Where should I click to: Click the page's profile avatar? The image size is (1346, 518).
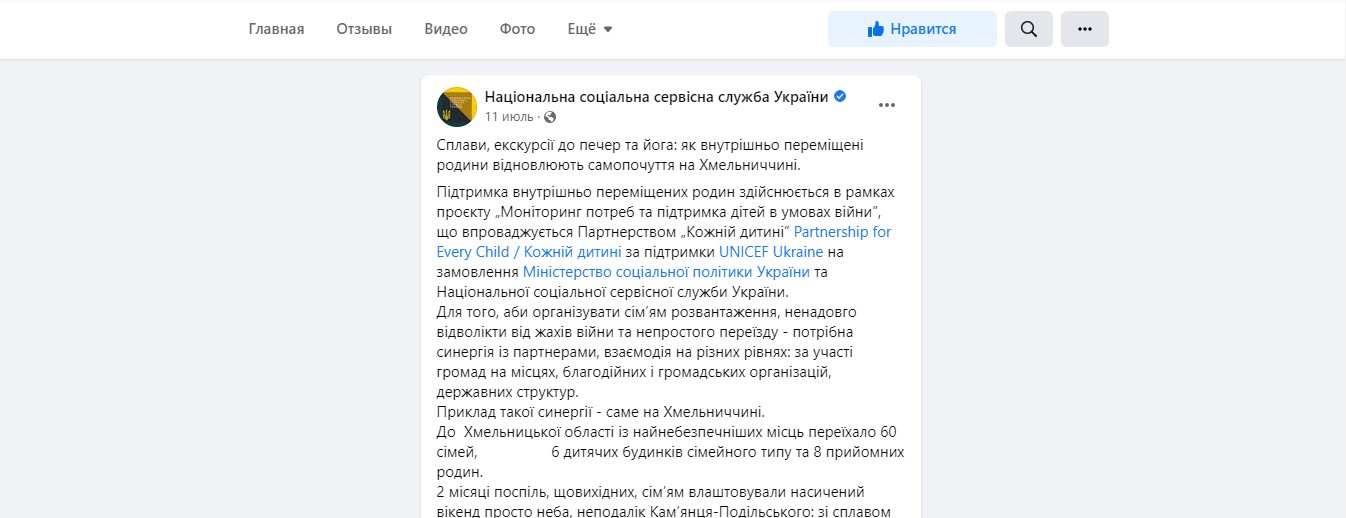[457, 106]
